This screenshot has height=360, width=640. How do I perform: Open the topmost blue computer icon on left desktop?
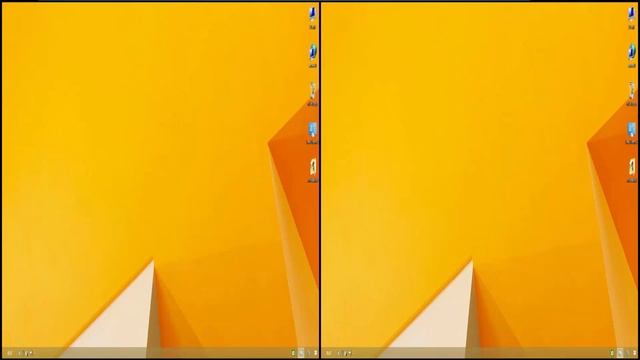pos(313,14)
